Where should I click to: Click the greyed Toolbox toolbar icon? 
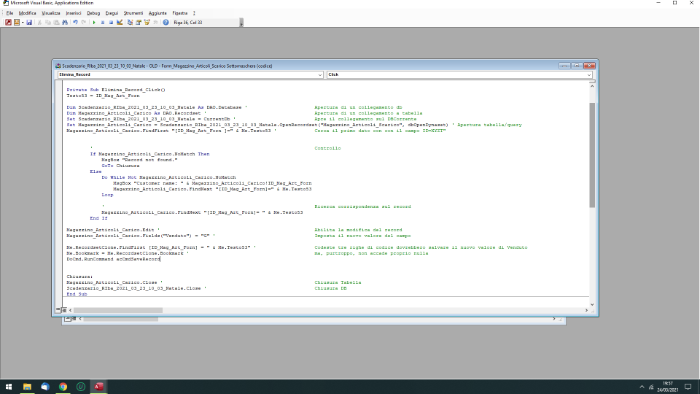(155, 22)
